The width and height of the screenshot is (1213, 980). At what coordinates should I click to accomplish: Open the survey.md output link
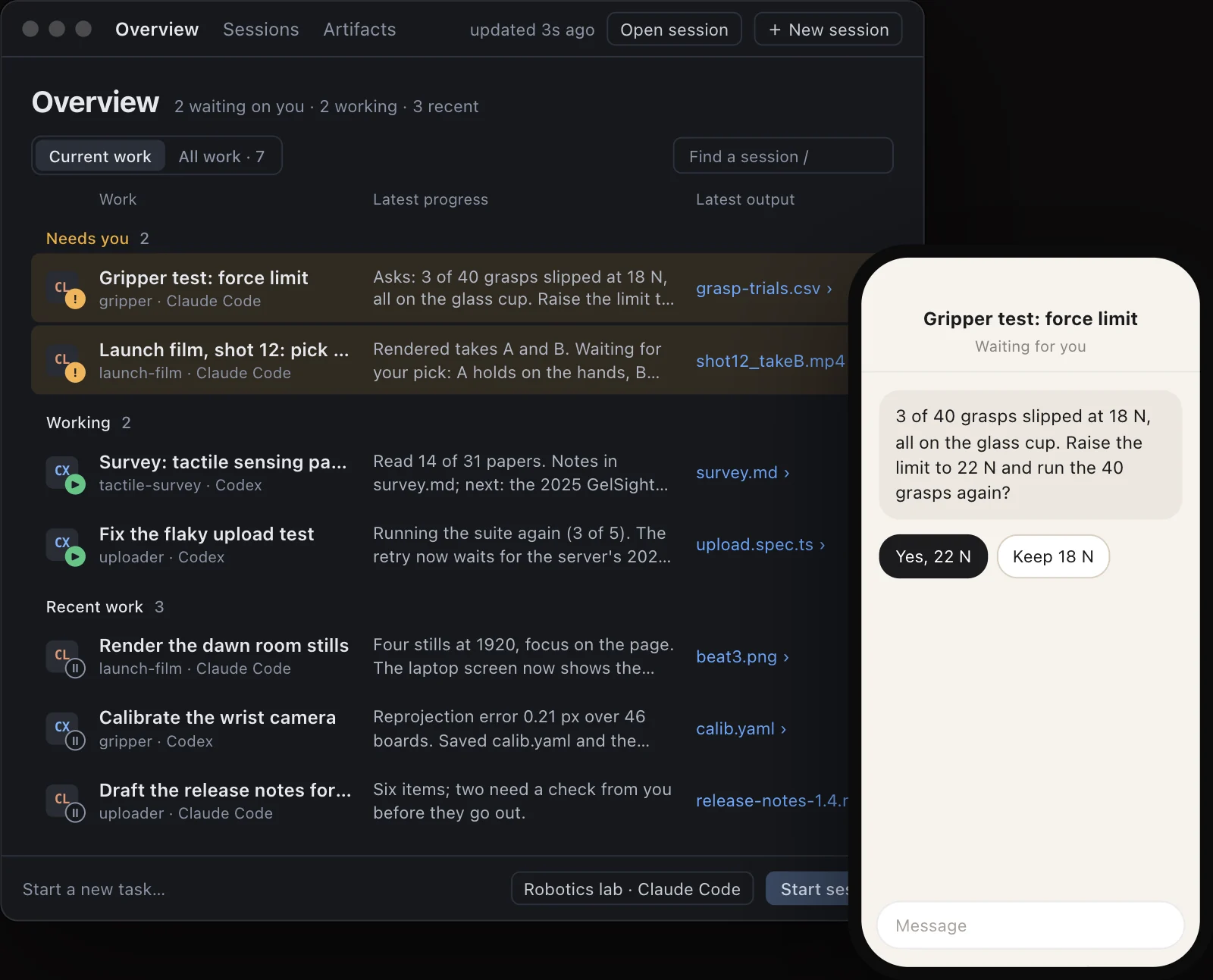pos(743,473)
